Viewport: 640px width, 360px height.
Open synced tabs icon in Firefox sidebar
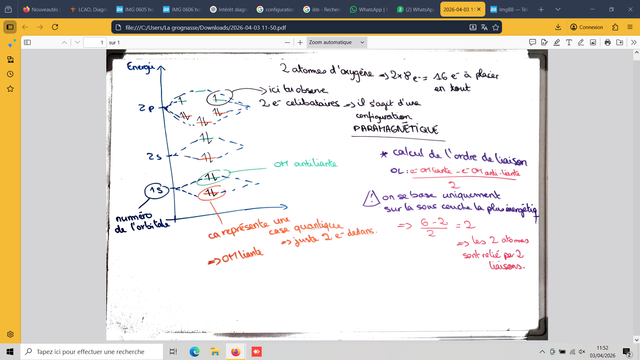click(x=11, y=60)
